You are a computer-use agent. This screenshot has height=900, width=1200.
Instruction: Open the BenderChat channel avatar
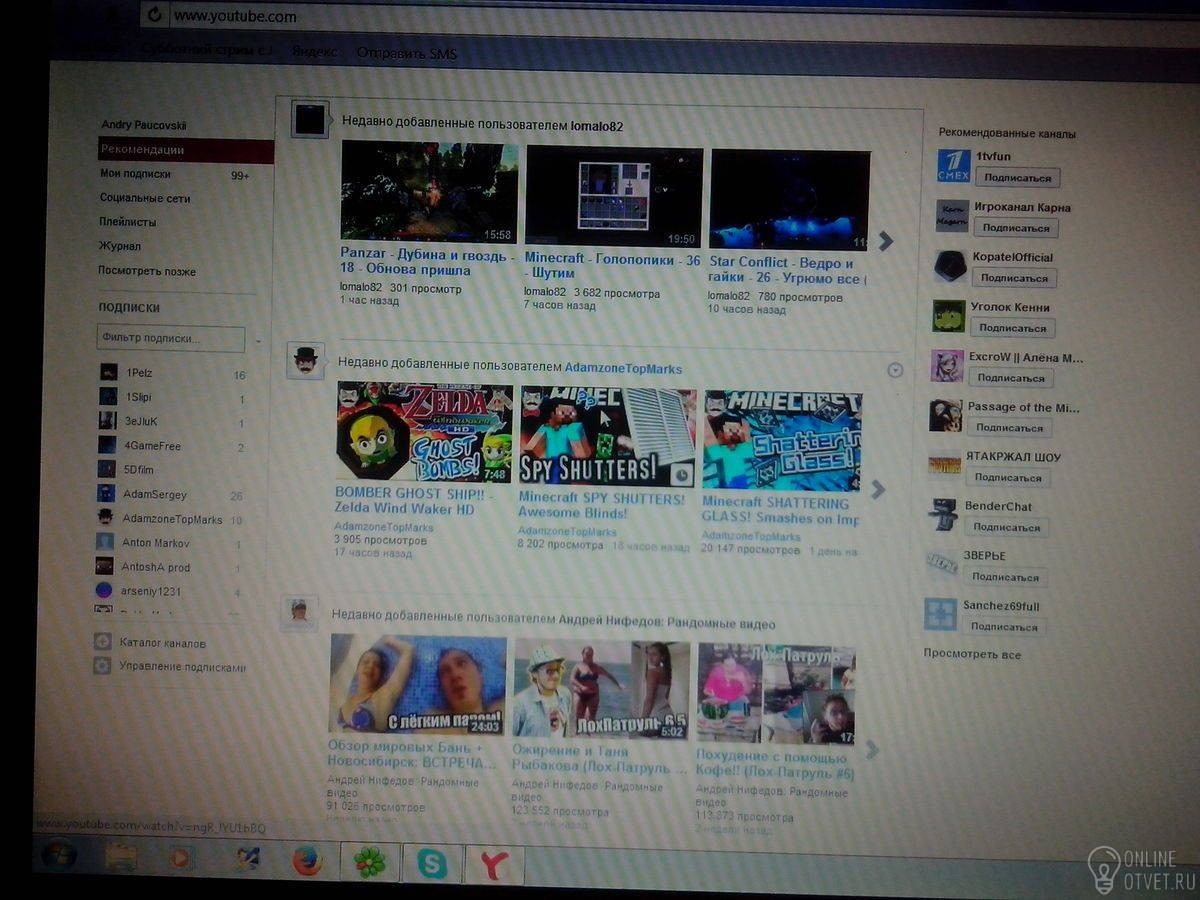point(943,514)
